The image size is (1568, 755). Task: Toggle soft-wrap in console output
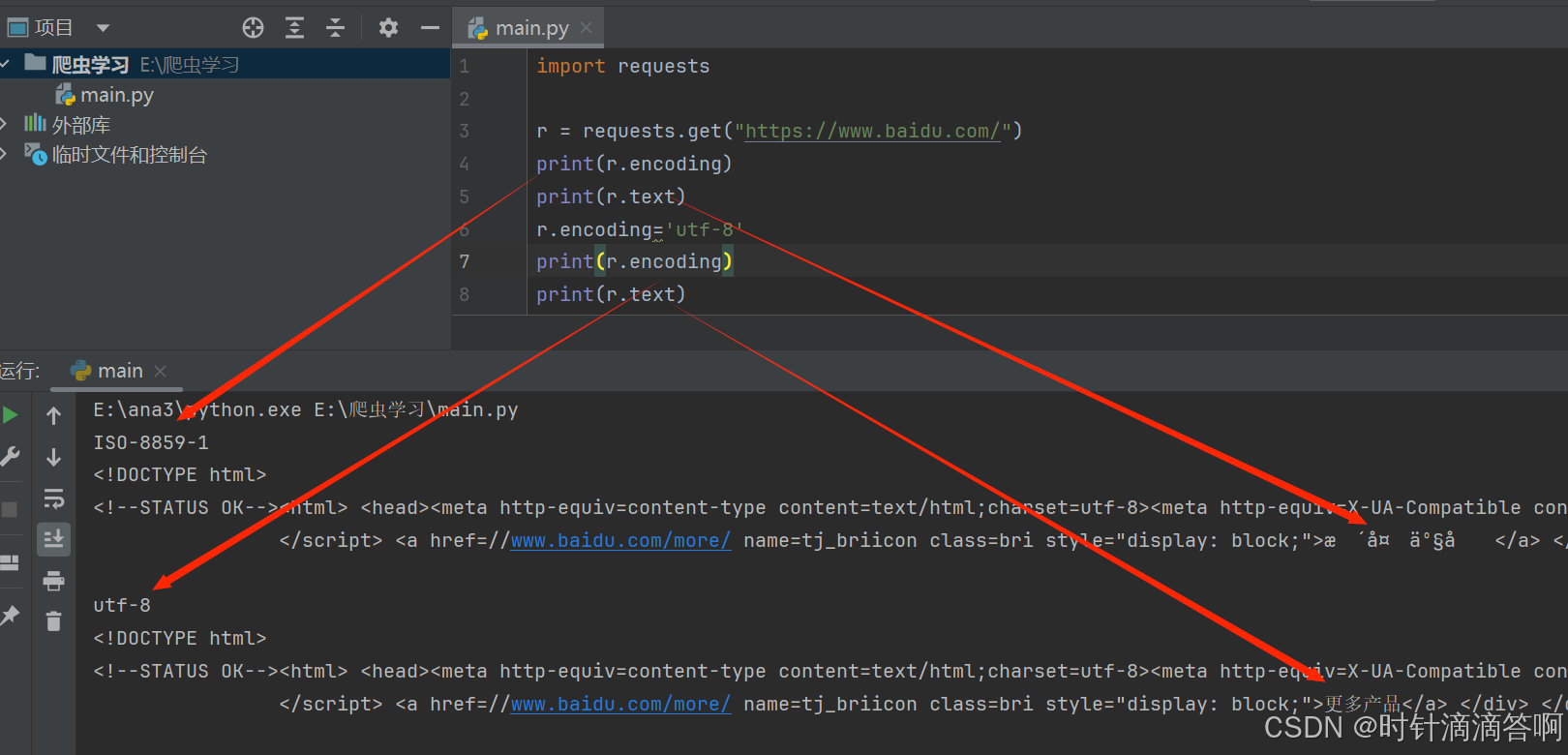click(x=53, y=498)
